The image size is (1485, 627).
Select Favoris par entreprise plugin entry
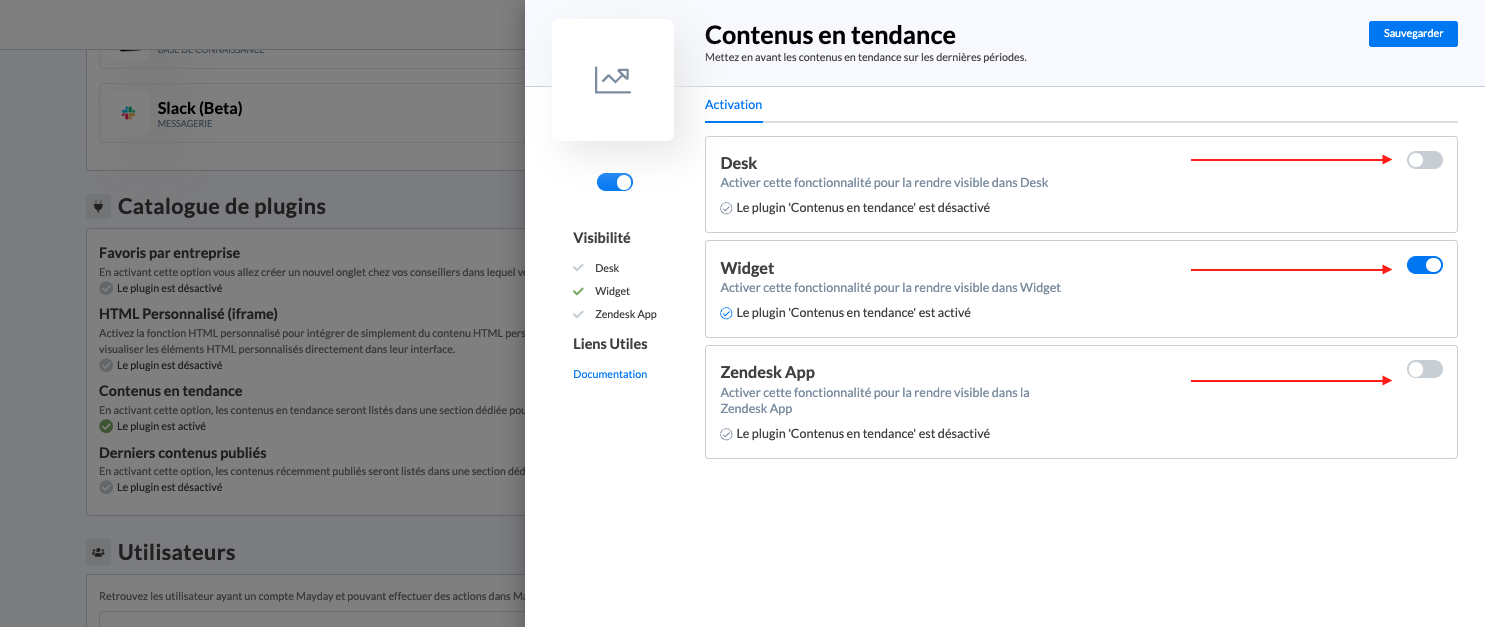click(x=169, y=253)
